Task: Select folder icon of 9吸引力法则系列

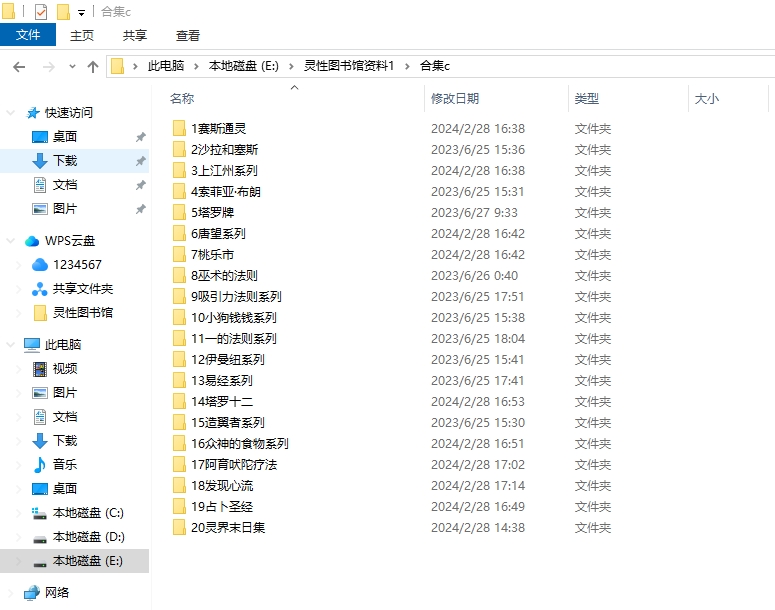Action: pos(179,296)
